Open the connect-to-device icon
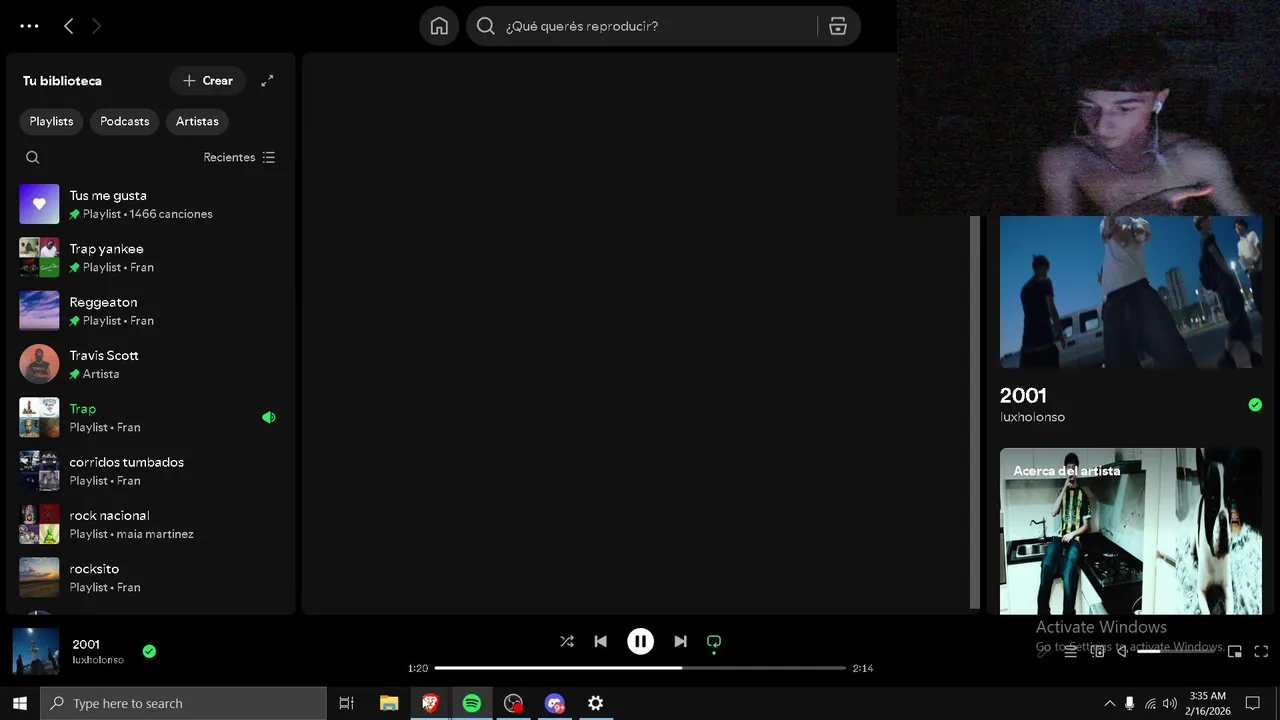1280x720 pixels. coord(1097,651)
